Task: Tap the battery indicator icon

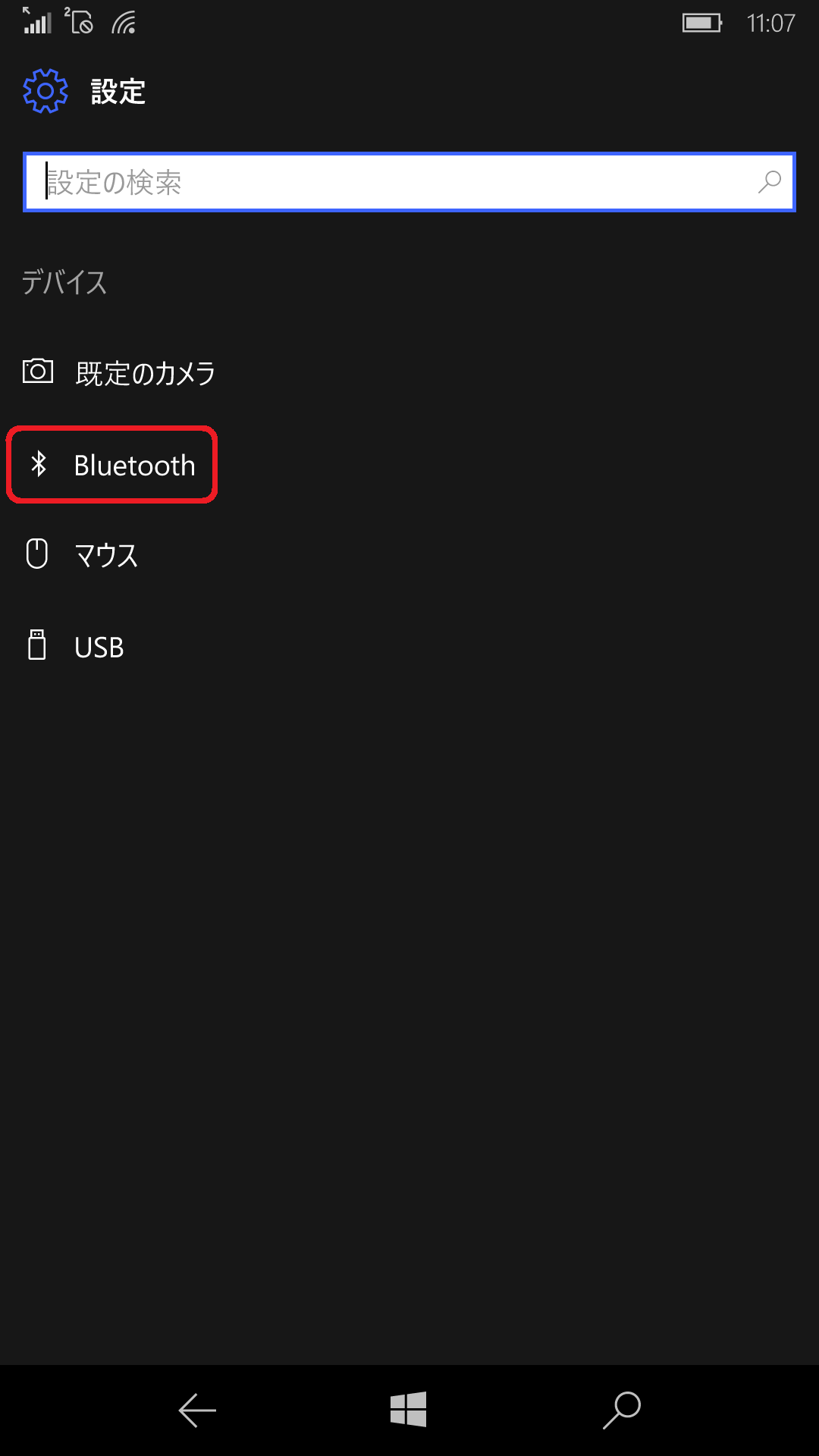Action: (x=702, y=23)
